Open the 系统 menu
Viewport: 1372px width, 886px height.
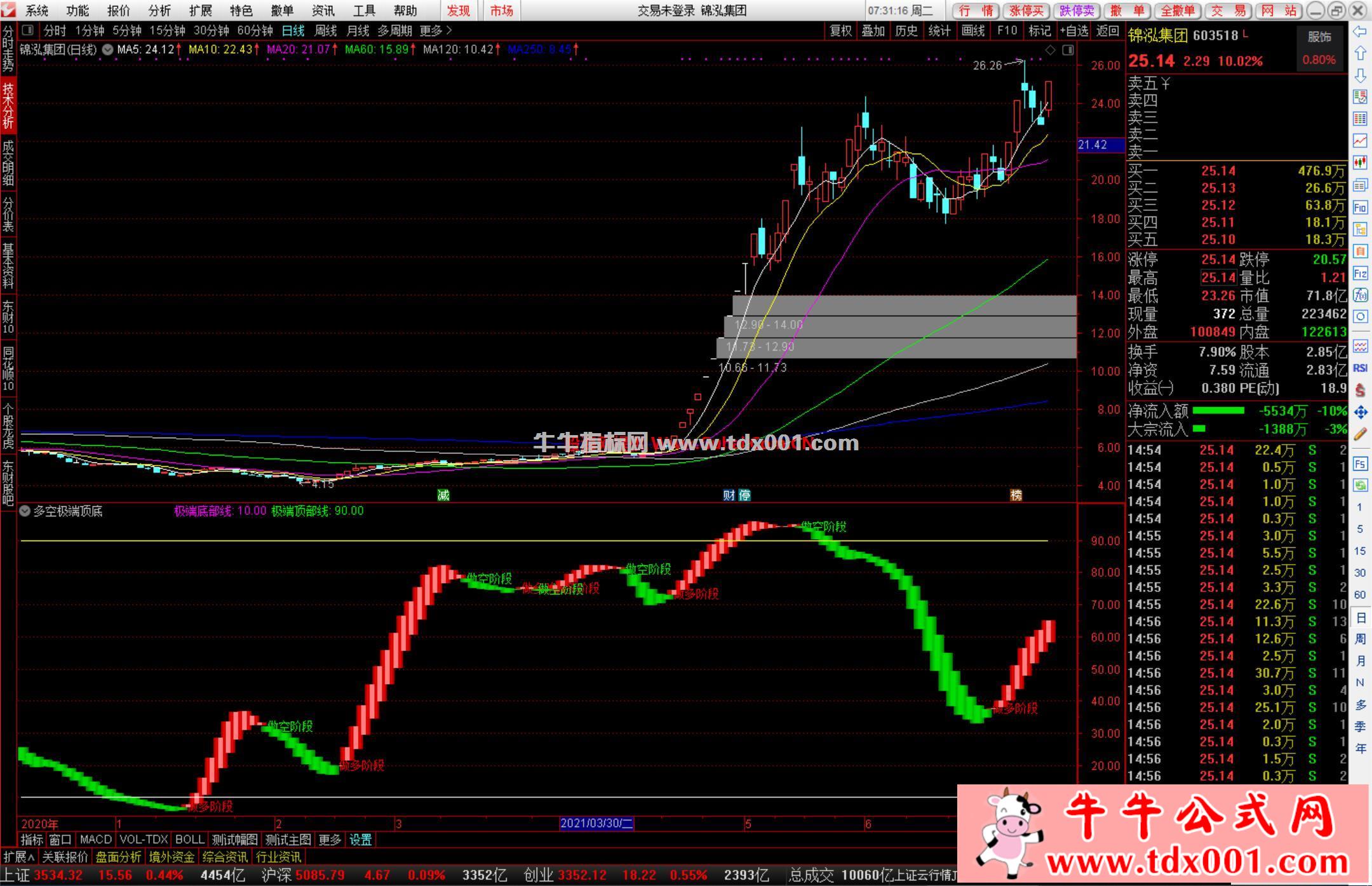click(37, 11)
